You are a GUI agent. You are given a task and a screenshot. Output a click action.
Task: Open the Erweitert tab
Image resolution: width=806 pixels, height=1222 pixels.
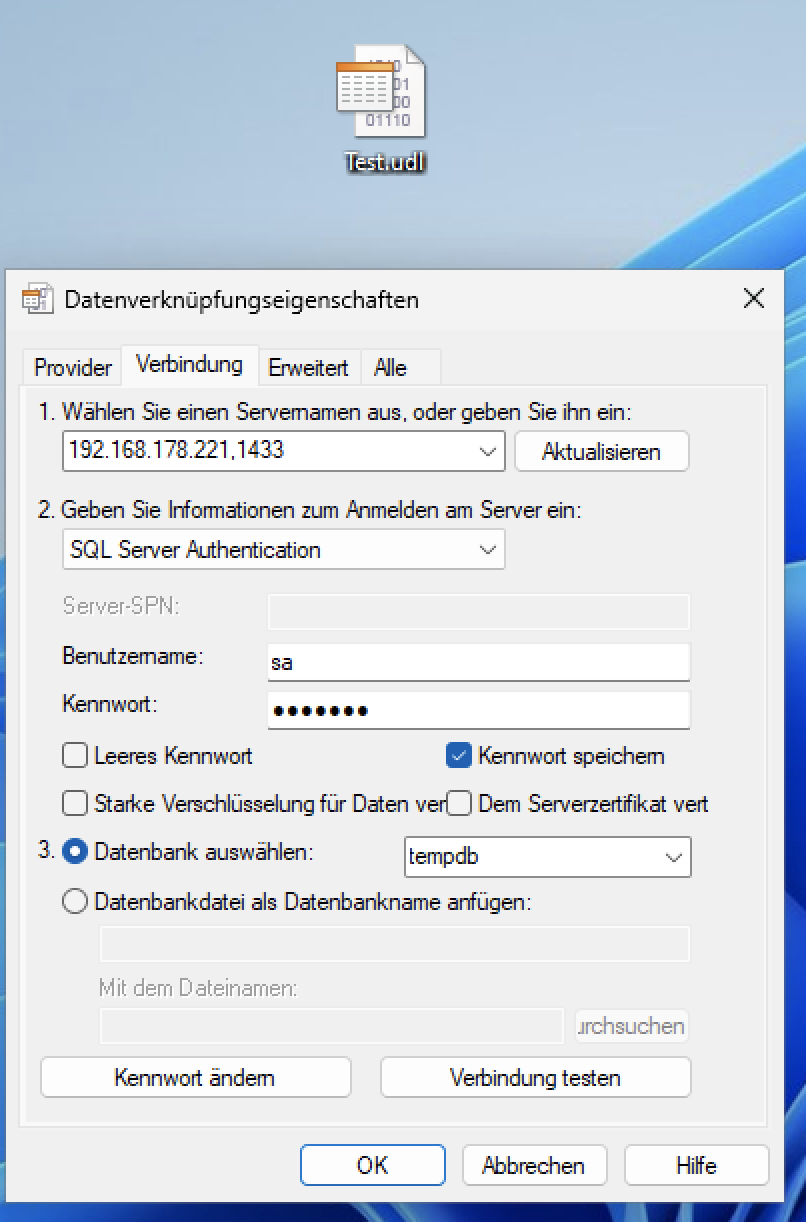[308, 367]
